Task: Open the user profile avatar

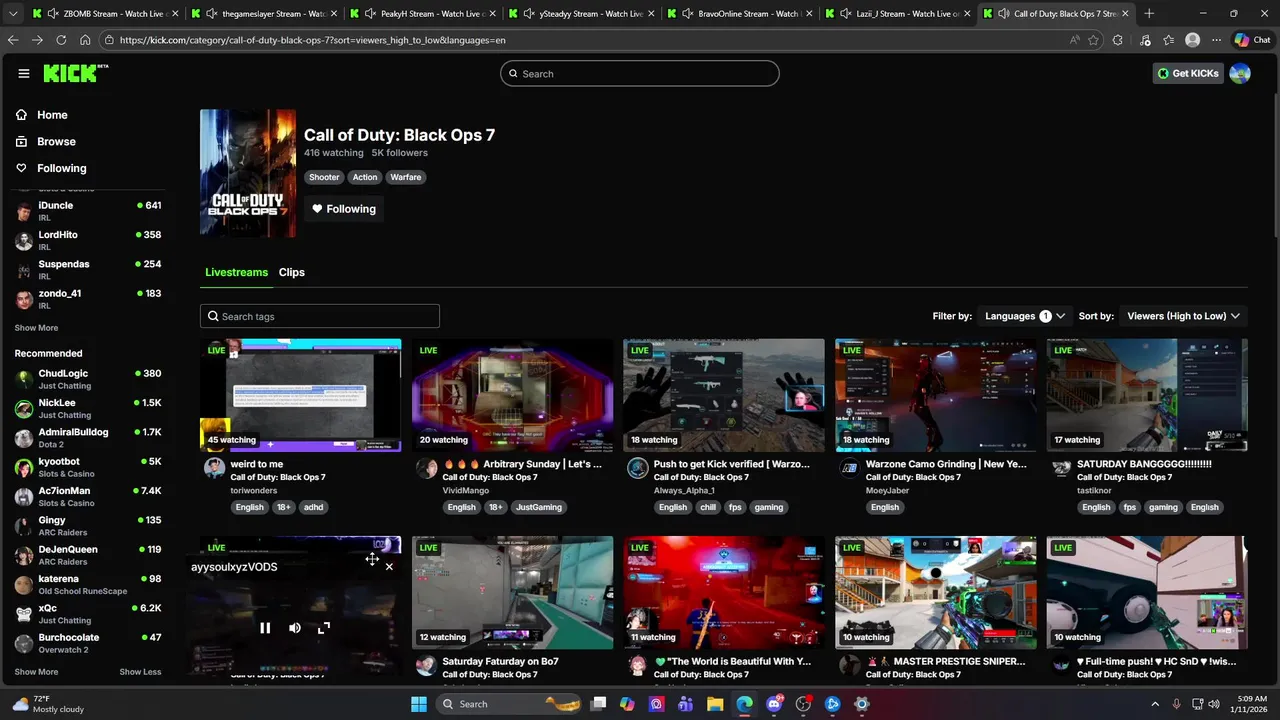Action: 1240,73
